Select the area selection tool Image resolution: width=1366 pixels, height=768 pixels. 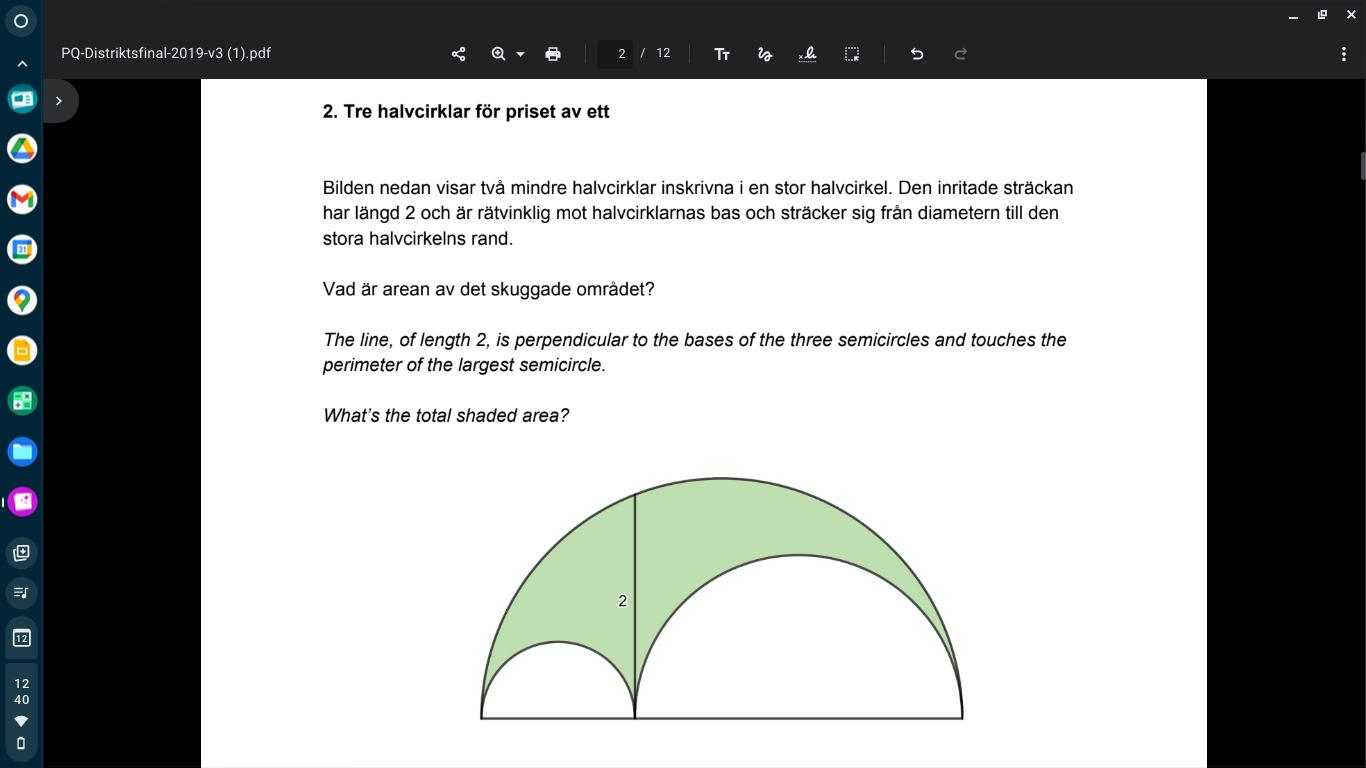[852, 54]
